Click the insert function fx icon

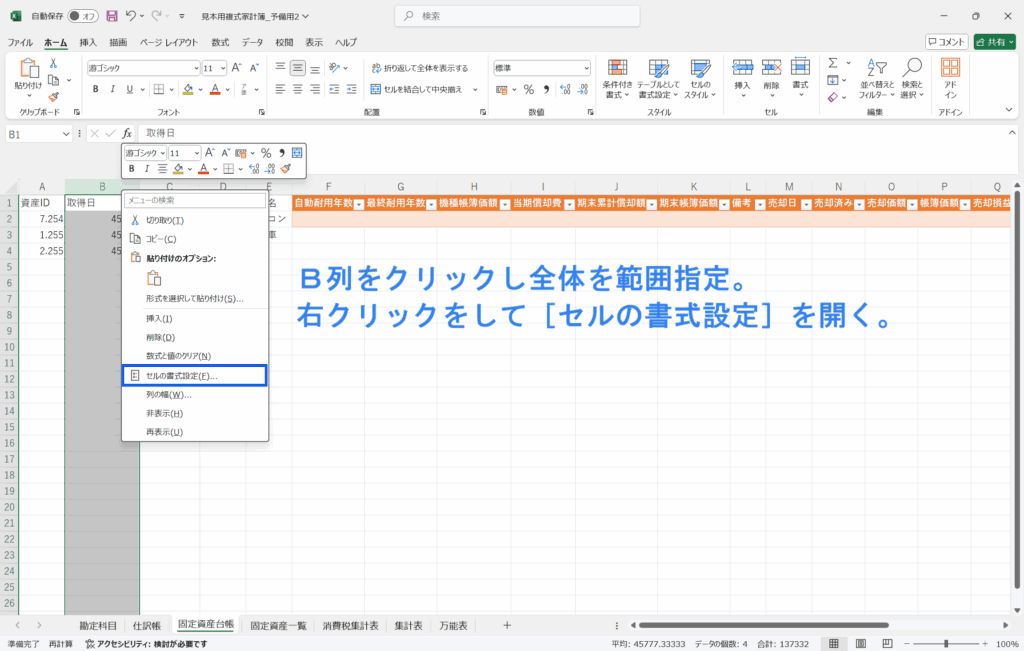pyautogui.click(x=127, y=133)
